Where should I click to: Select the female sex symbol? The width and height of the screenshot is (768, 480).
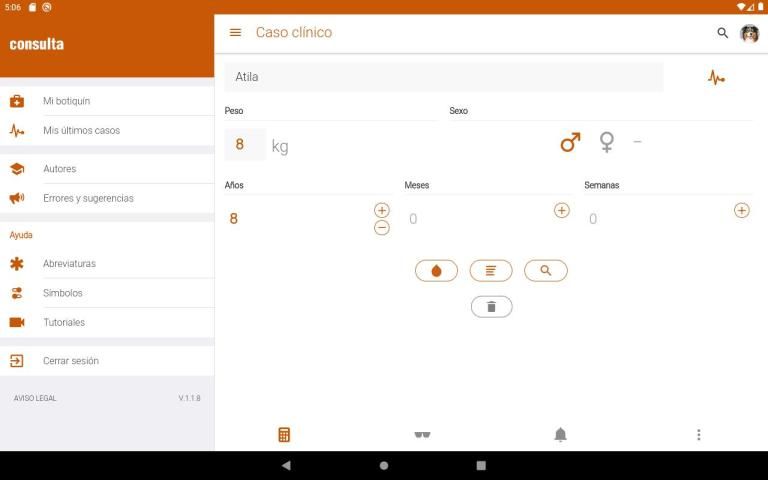click(606, 143)
